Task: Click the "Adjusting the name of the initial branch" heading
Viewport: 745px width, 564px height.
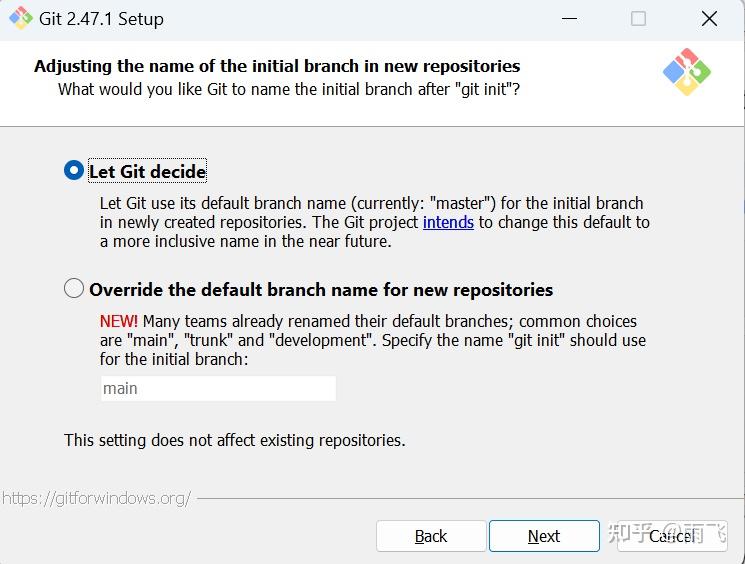Action: (x=277, y=66)
